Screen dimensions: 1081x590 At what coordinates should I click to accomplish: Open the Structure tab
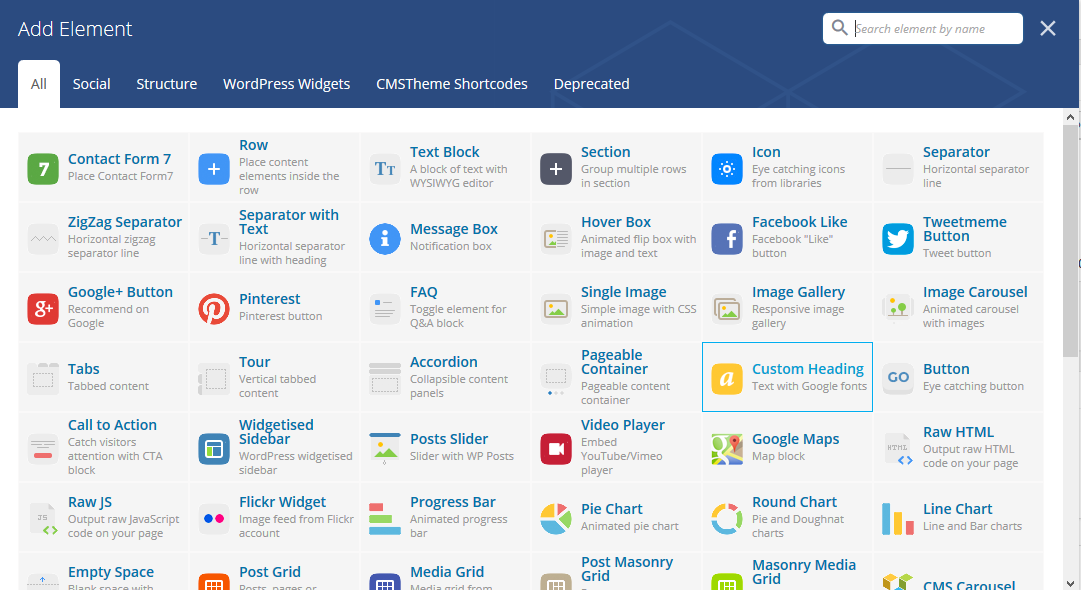pyautogui.click(x=166, y=84)
